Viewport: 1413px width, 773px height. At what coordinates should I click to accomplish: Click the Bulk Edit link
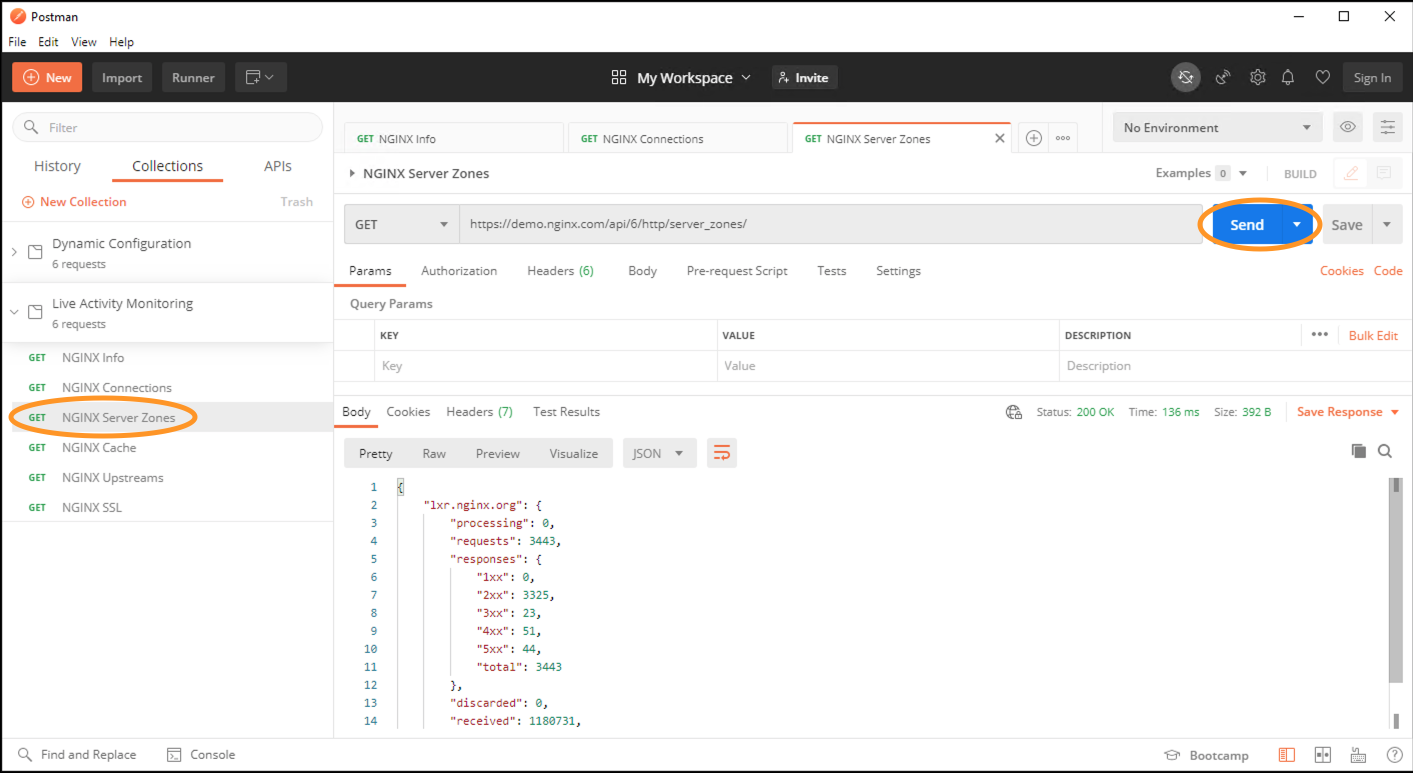pos(1373,335)
